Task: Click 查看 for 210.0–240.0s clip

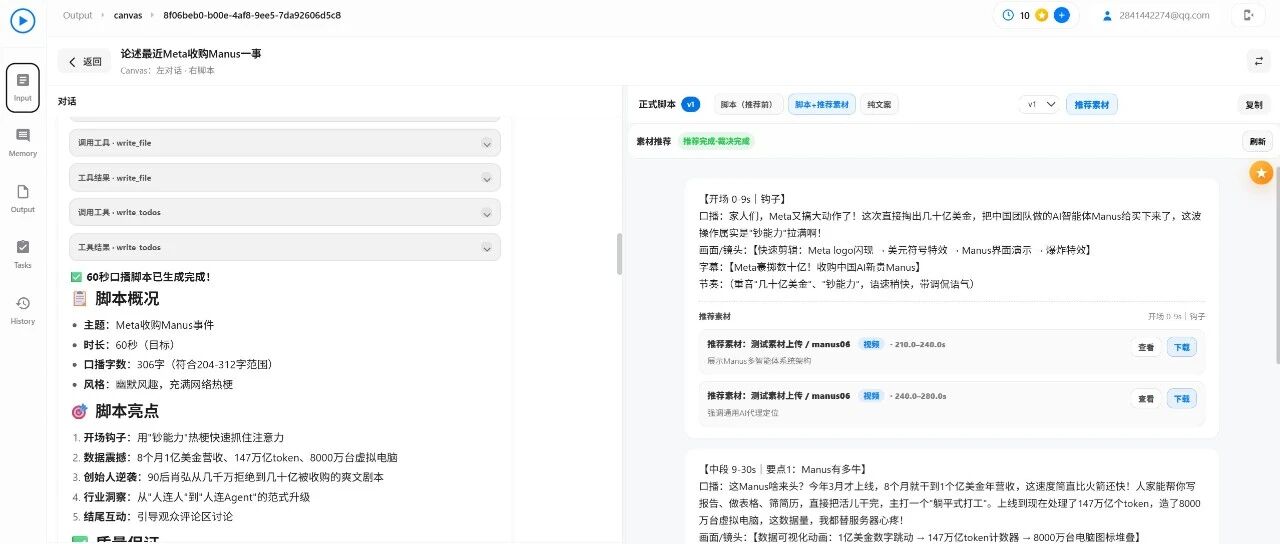Action: pos(1146,347)
